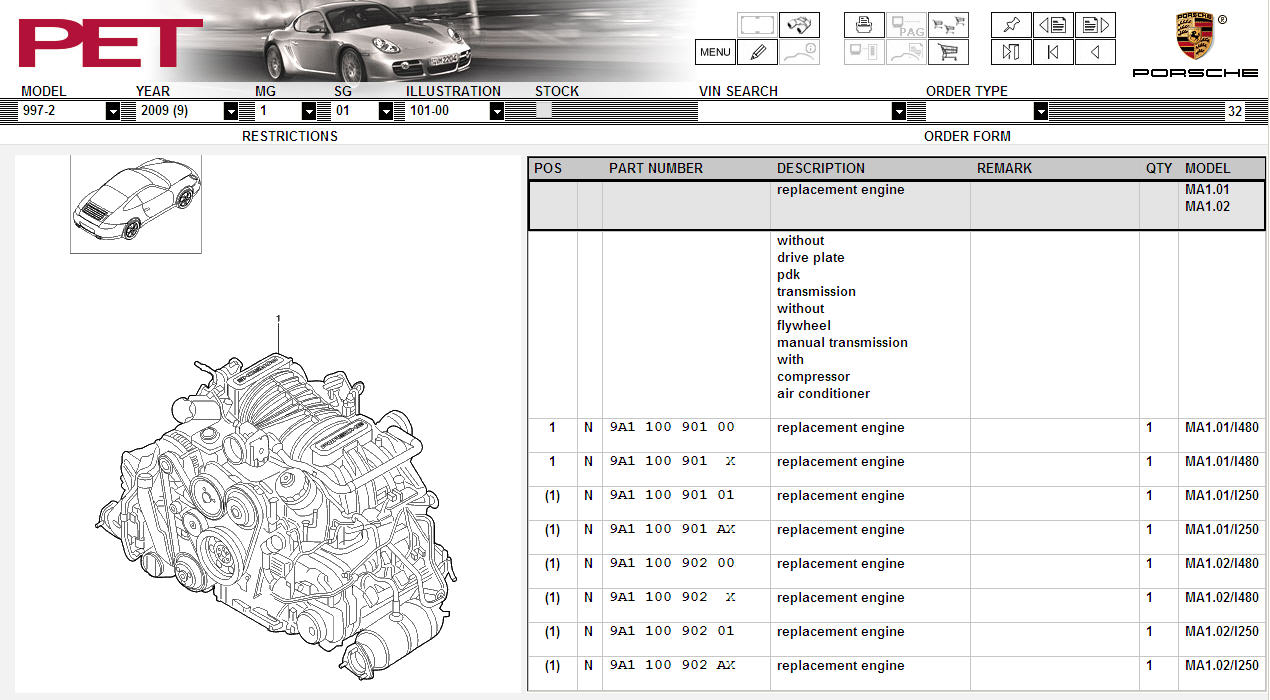
Task: Click the back triangle arrow icon
Action: [1094, 52]
